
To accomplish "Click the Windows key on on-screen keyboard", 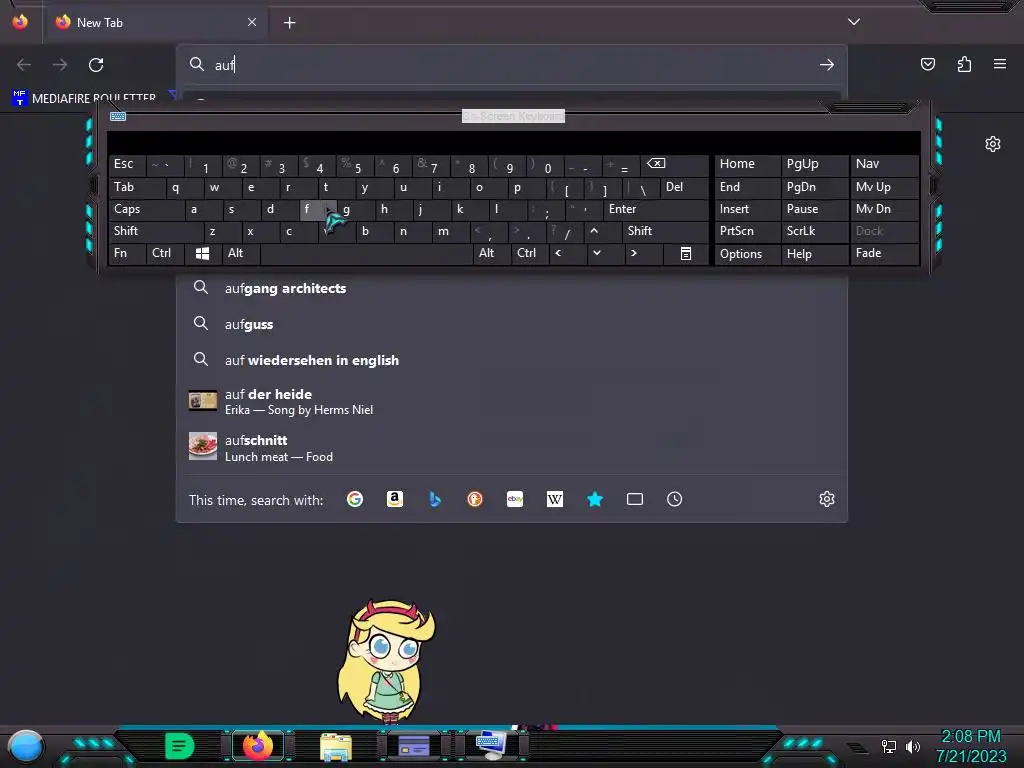I will pos(202,253).
